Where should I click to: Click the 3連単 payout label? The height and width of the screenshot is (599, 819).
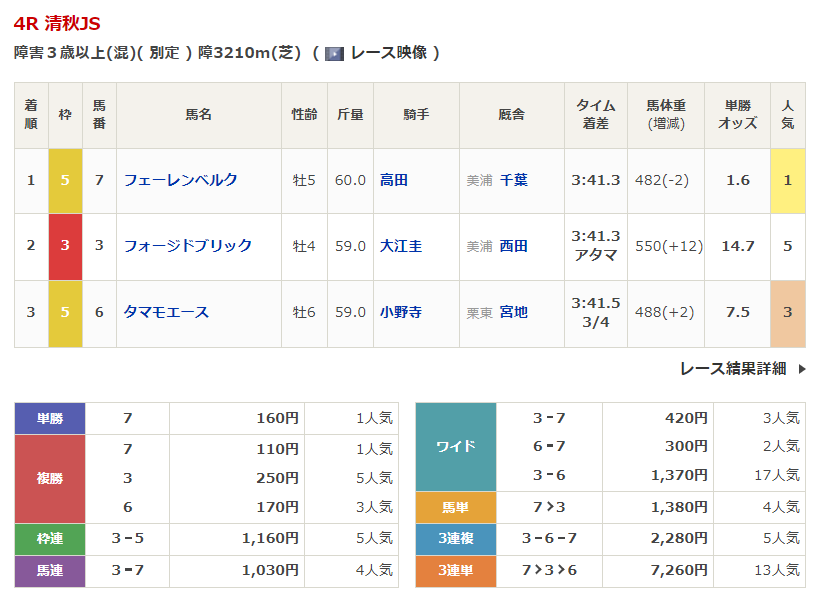(456, 571)
